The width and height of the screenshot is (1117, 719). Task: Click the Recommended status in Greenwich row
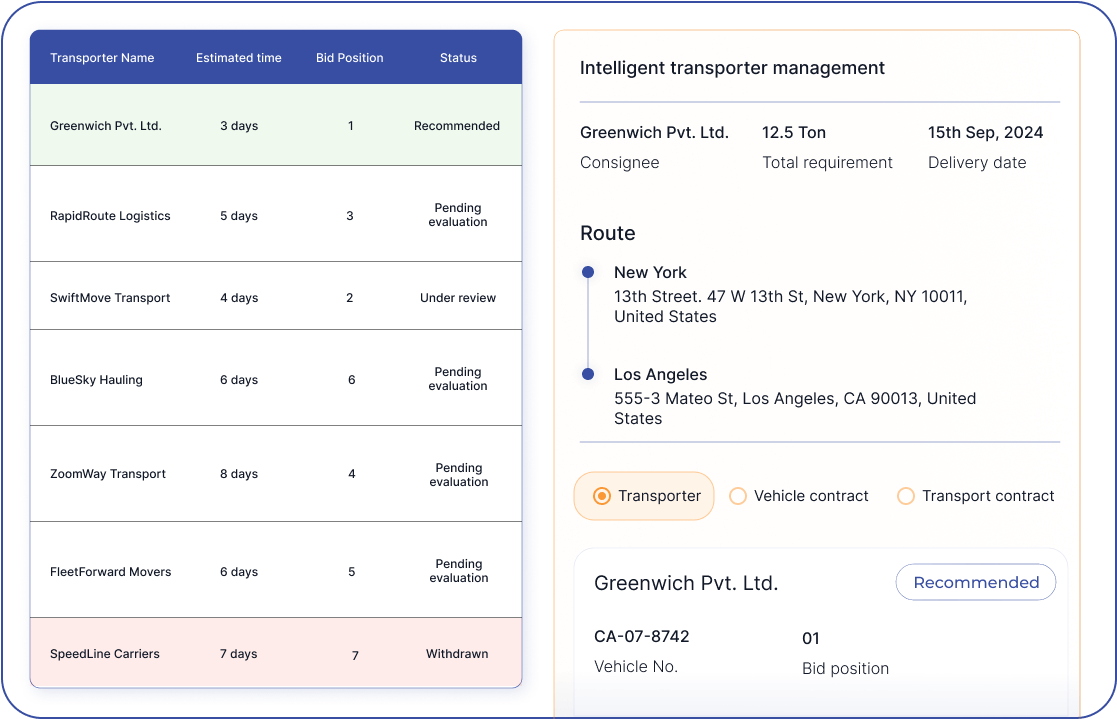pyautogui.click(x=457, y=125)
